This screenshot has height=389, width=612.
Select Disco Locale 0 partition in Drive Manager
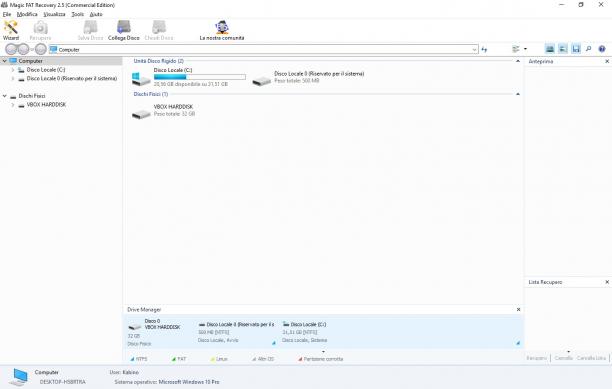237,332
